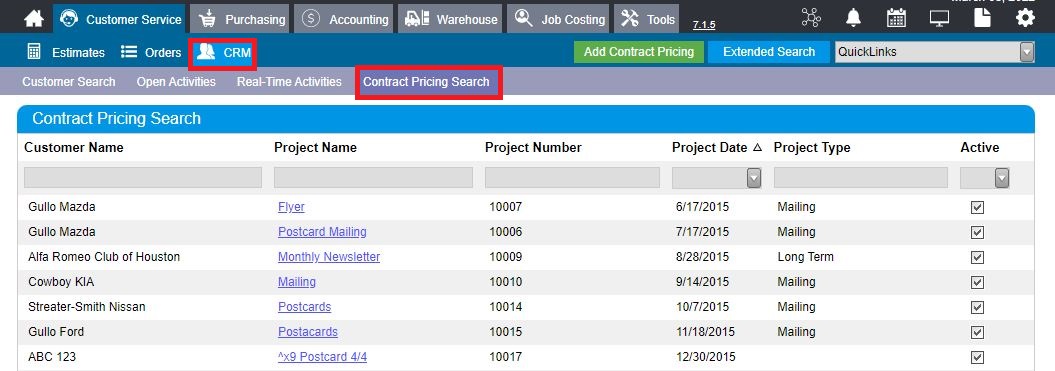Select date 6/17/2015 cell
1055x371 pixels.
point(702,207)
